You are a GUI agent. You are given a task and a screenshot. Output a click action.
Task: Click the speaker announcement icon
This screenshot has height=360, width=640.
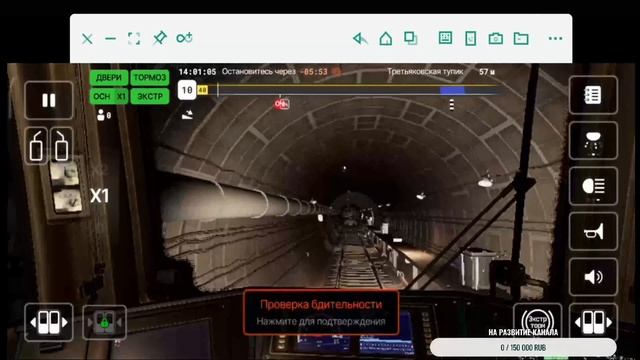593,277
